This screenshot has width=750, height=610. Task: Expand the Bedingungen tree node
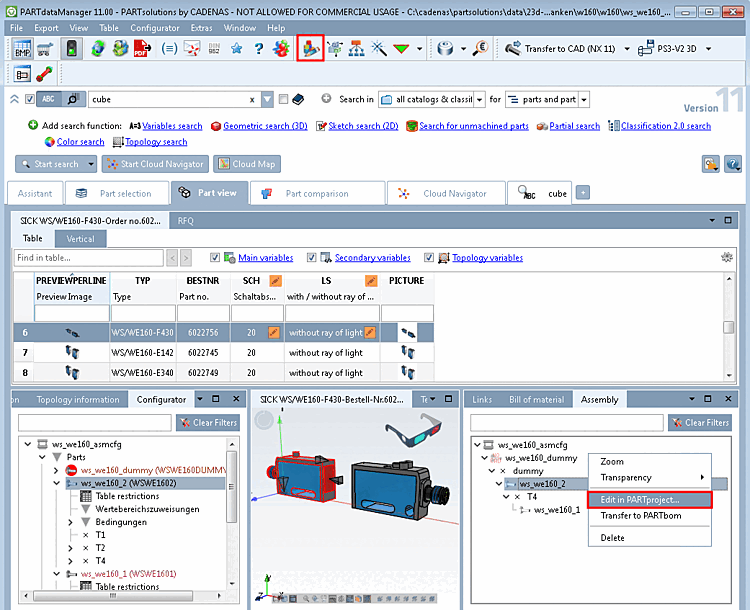coord(70,522)
